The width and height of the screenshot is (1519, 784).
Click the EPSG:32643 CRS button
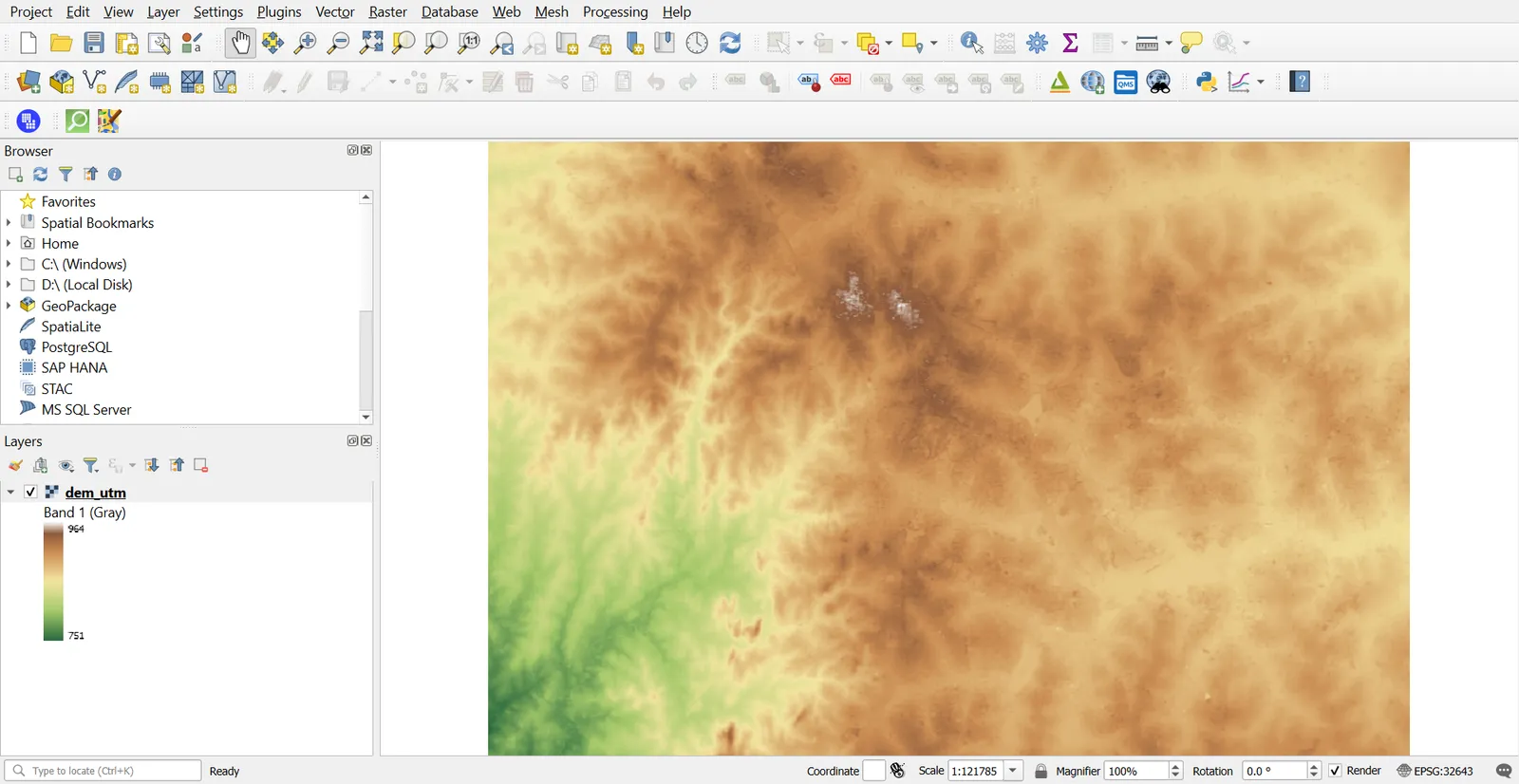tap(1435, 771)
